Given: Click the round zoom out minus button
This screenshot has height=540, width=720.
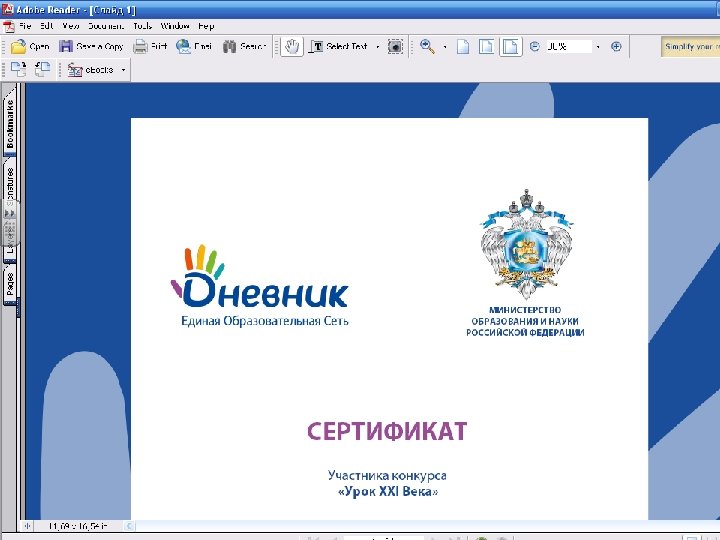Looking at the screenshot, I should click(x=534, y=46).
